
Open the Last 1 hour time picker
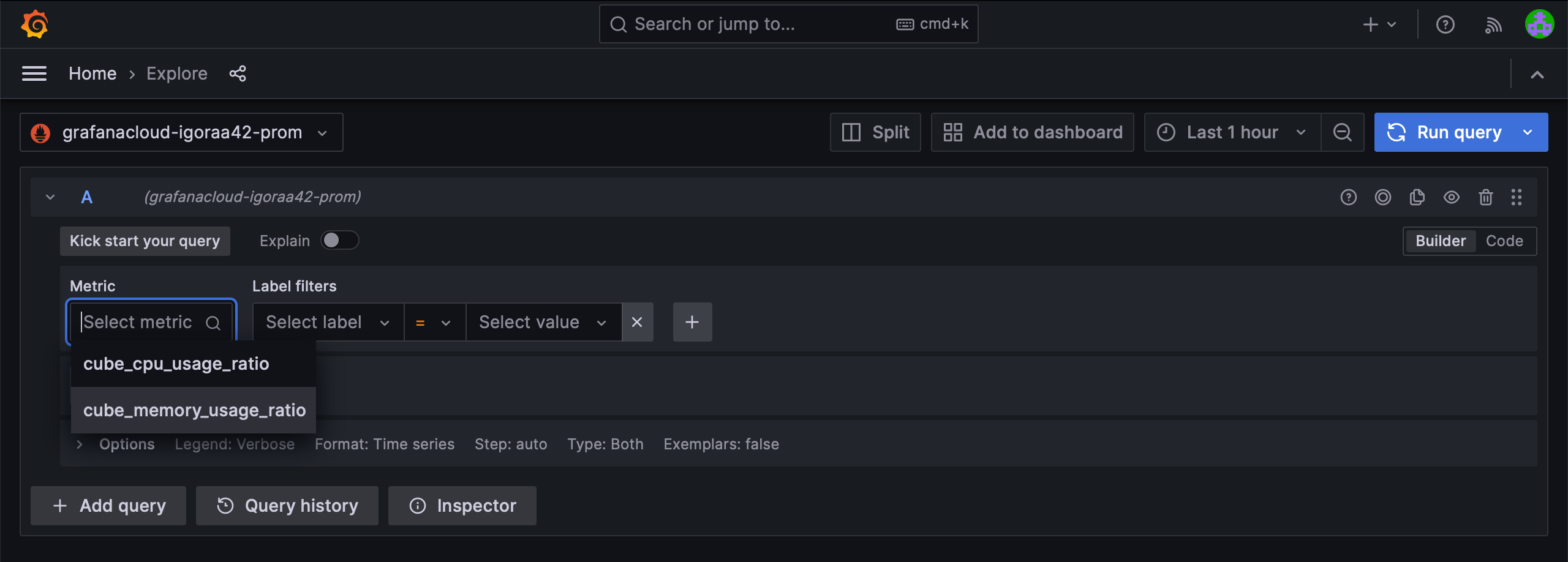point(1232,132)
